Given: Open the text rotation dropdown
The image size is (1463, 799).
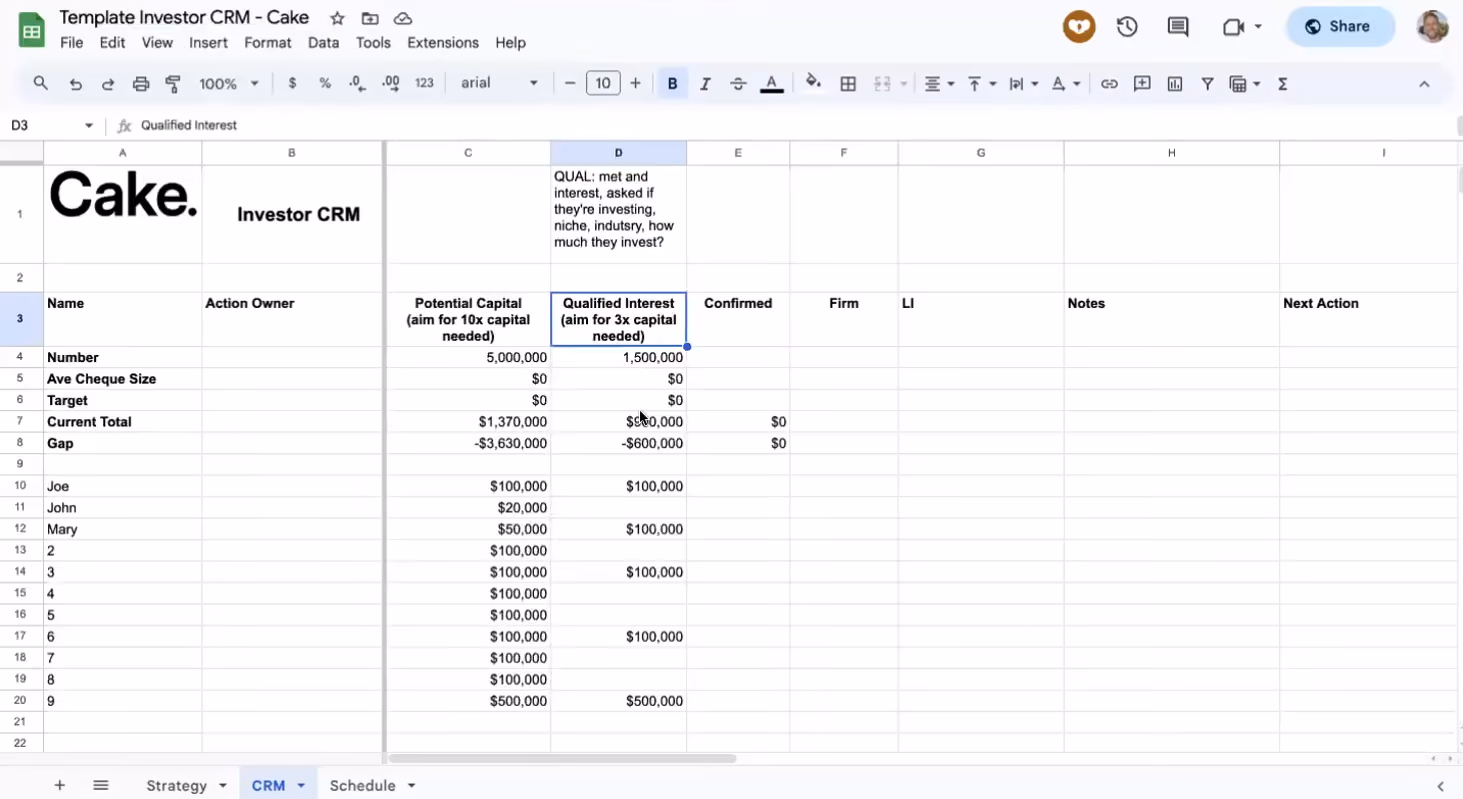Looking at the screenshot, I should tap(1065, 84).
